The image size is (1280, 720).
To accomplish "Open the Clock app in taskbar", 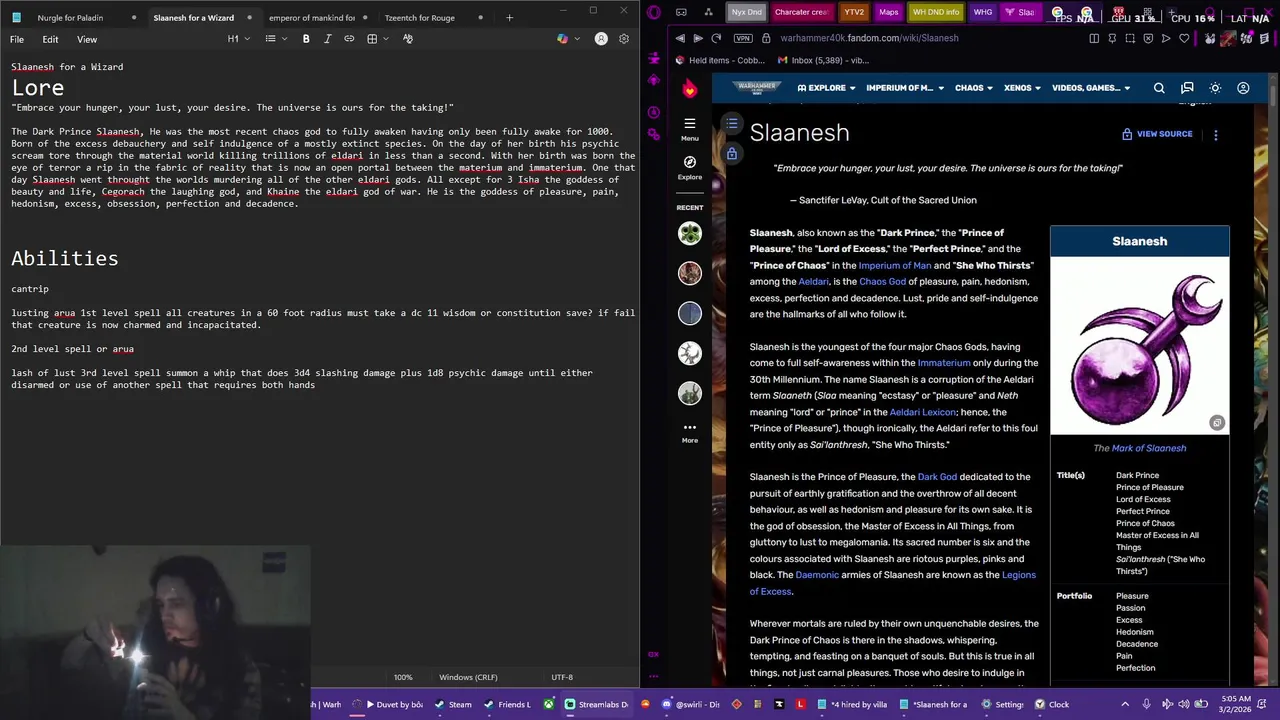I will [x=1052, y=704].
